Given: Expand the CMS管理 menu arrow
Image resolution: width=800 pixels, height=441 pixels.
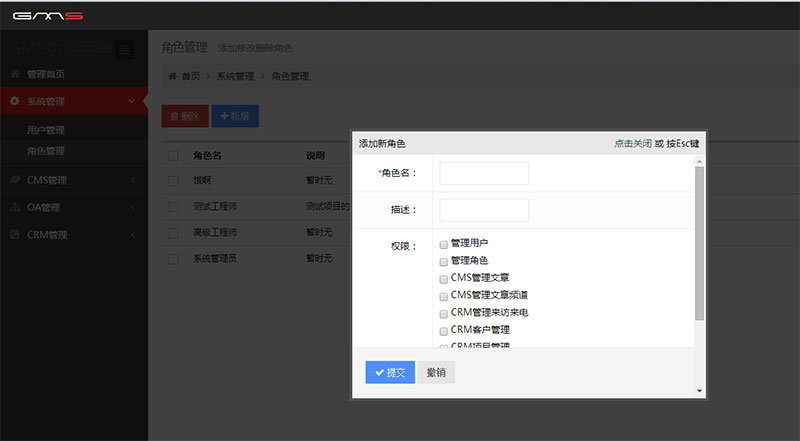Looking at the screenshot, I should pyautogui.click(x=132, y=180).
